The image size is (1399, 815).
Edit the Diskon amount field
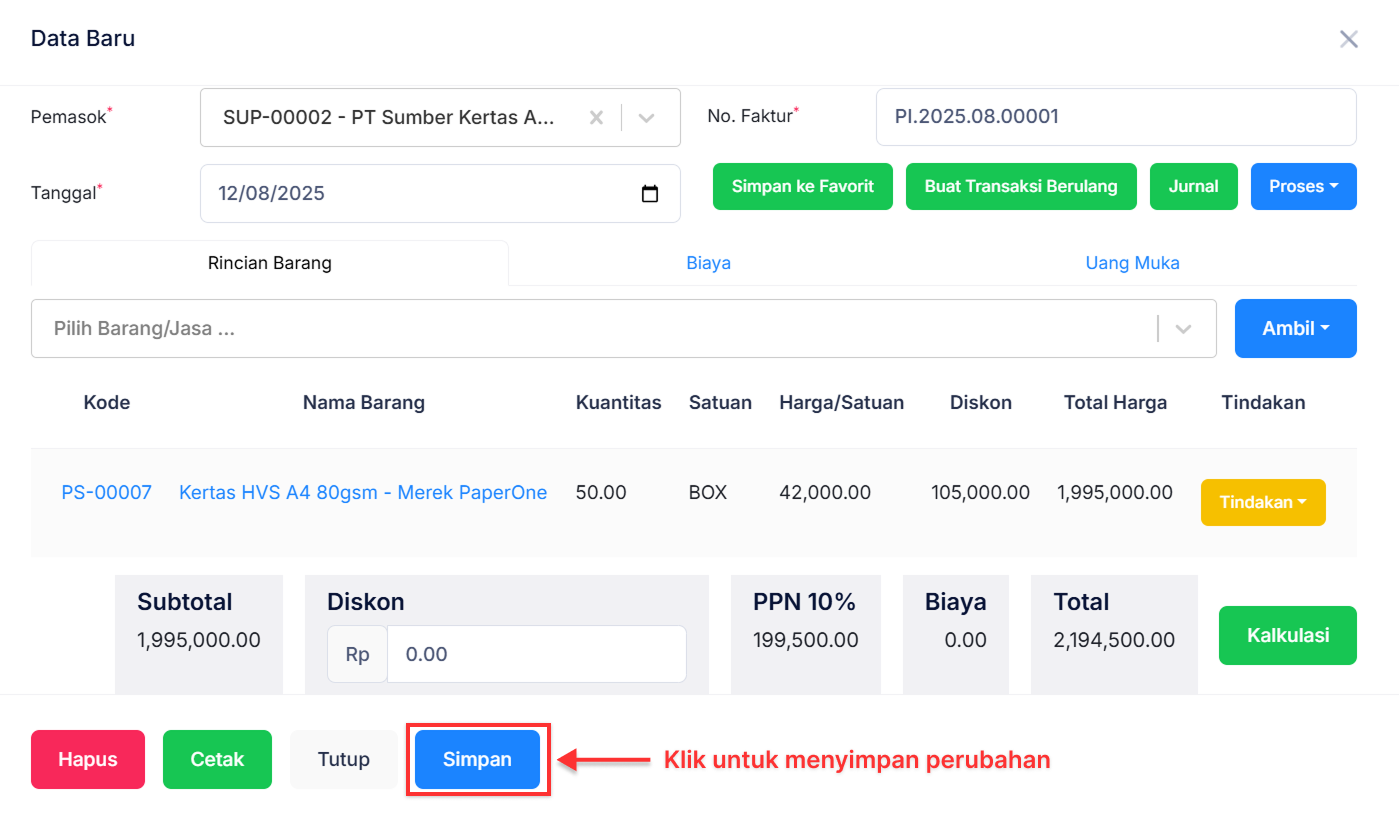[537, 654]
